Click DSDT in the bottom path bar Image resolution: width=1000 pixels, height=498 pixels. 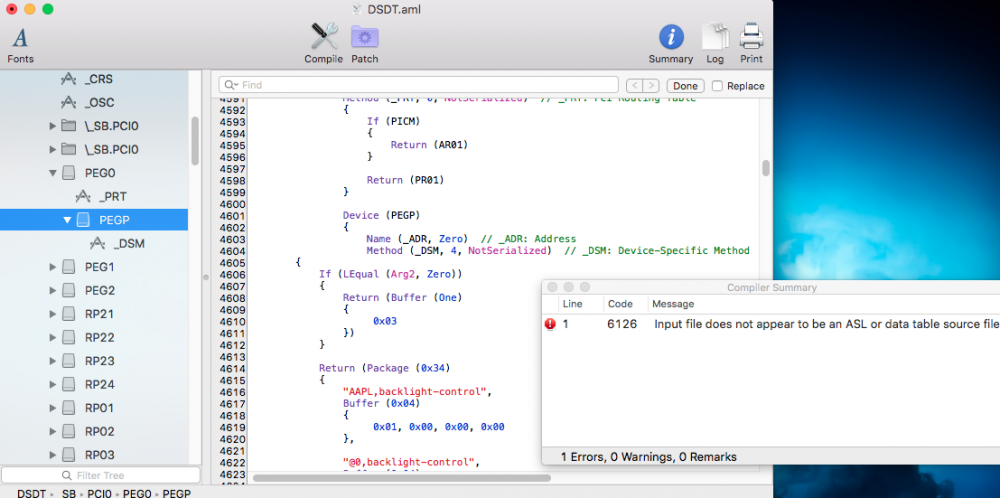pos(31,494)
